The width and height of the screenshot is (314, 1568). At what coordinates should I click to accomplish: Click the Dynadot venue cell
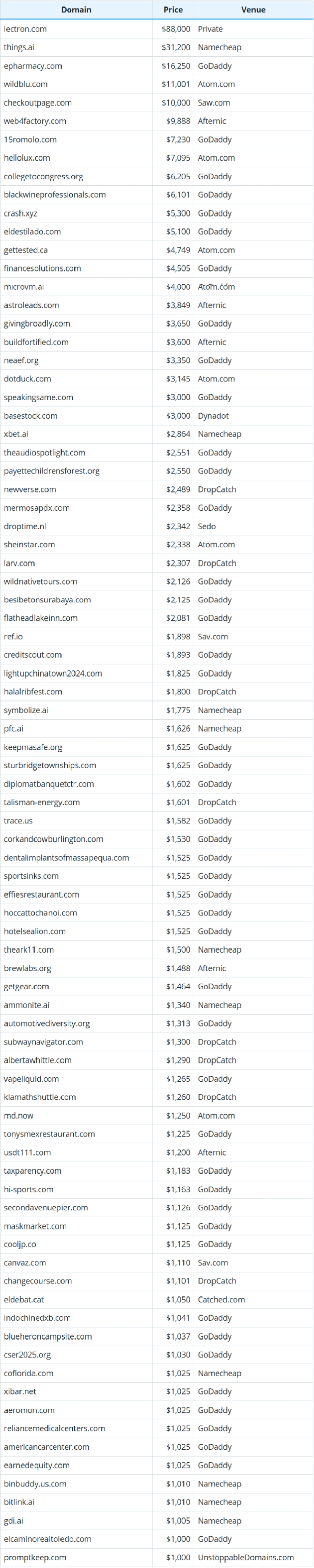pos(213,416)
